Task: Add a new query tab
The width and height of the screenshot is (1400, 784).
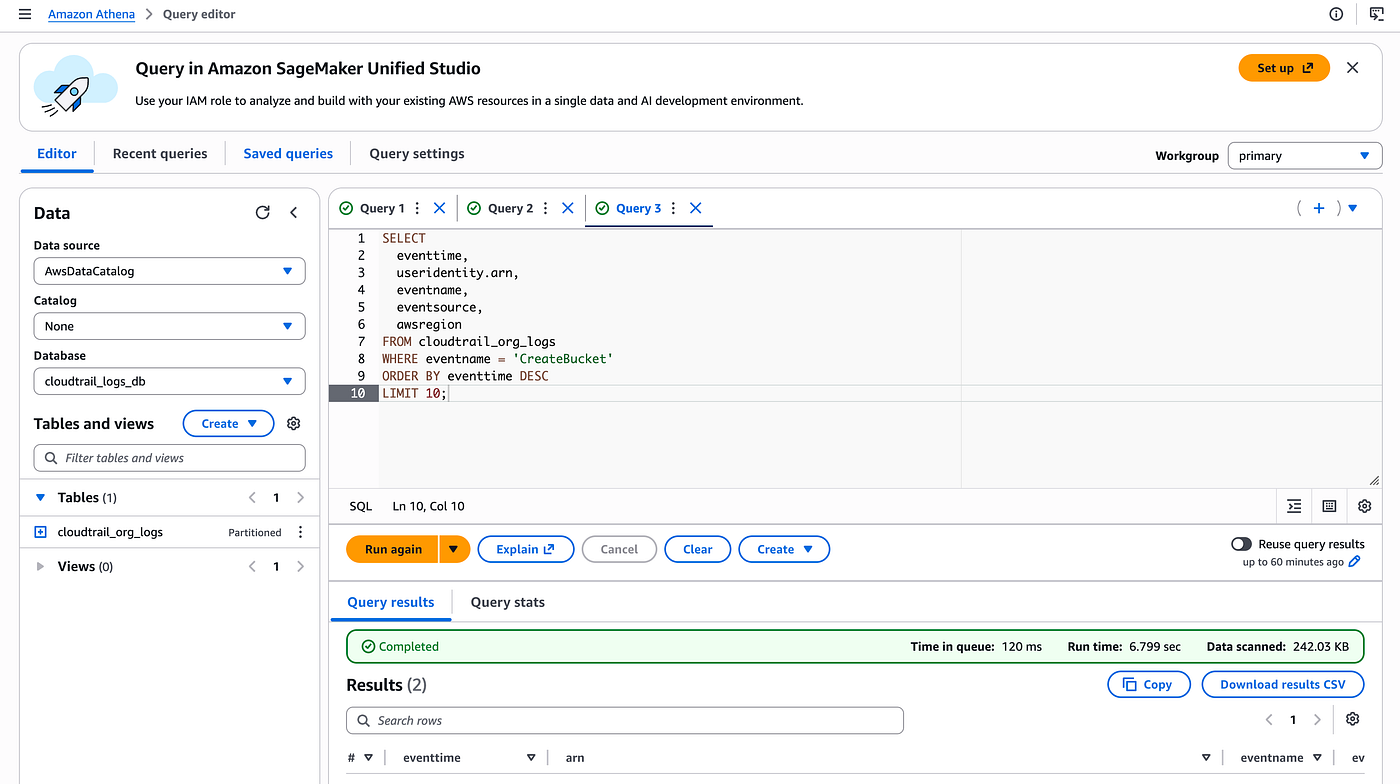Action: (x=1319, y=208)
